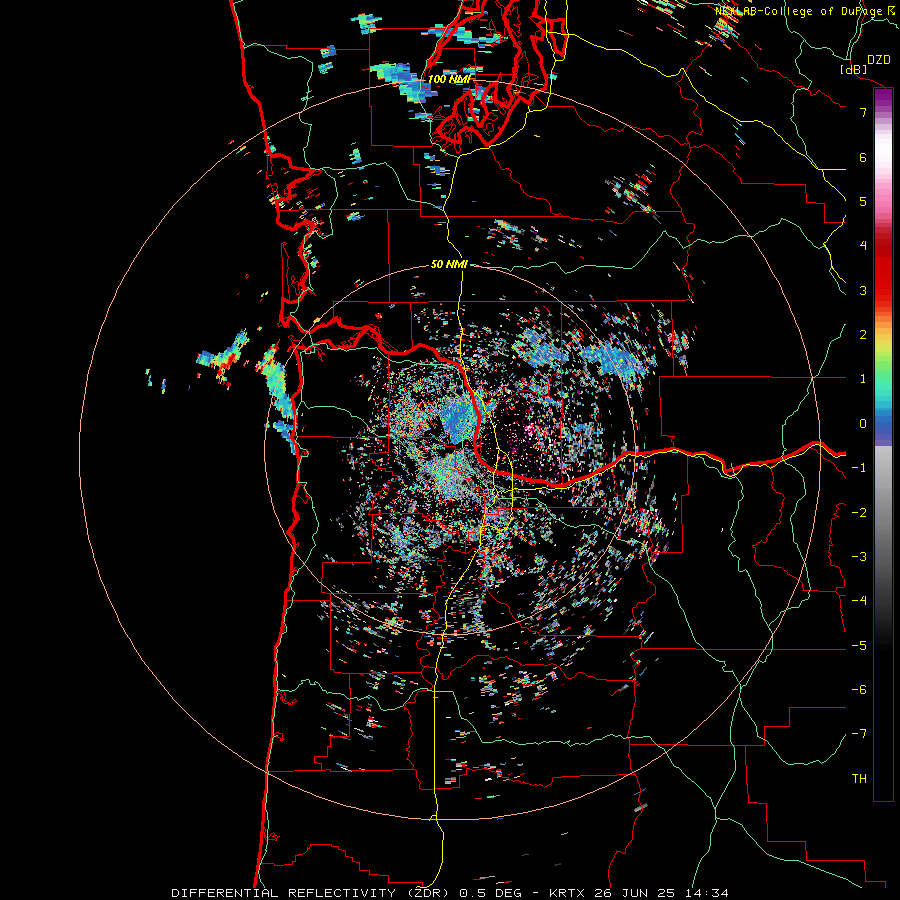Click the "[dB]" units label
This screenshot has width=900, height=900.
[x=853, y=69]
